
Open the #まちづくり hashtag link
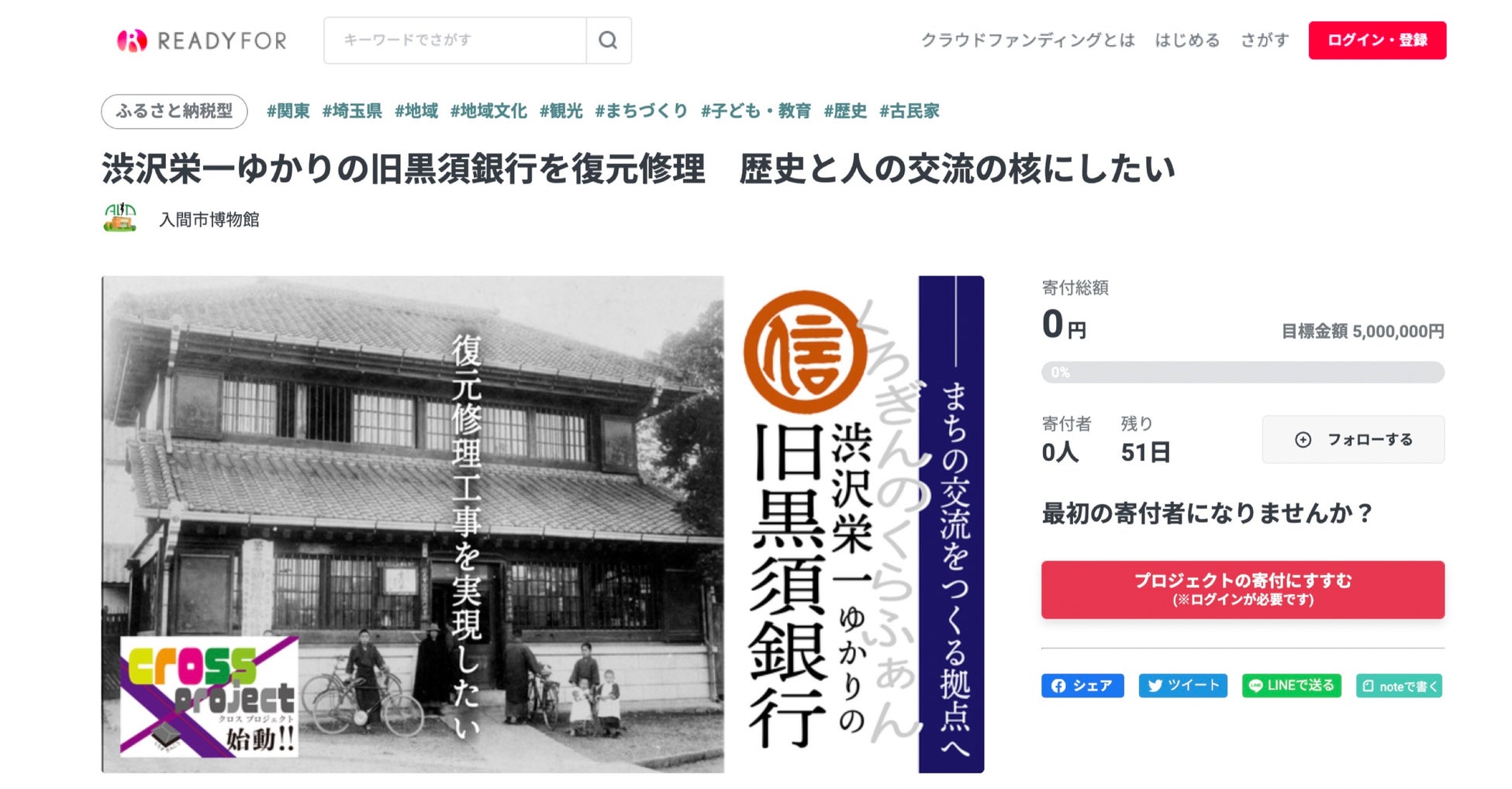641,112
